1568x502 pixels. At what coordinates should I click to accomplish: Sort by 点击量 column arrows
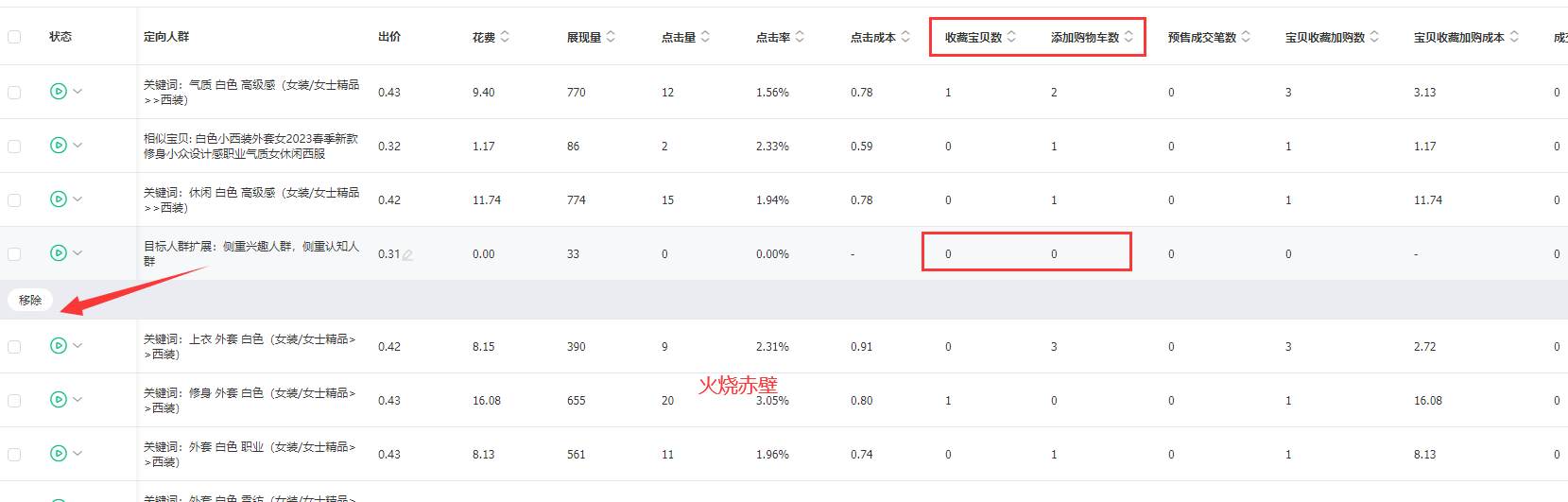tap(705, 37)
